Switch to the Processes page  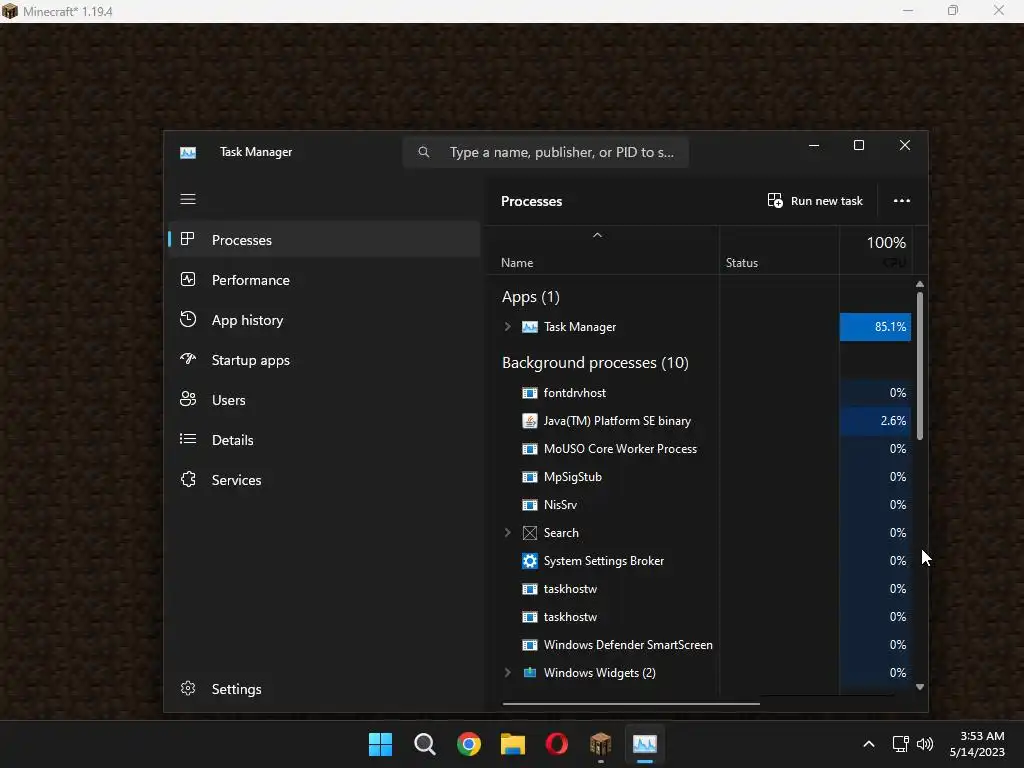tap(324, 240)
